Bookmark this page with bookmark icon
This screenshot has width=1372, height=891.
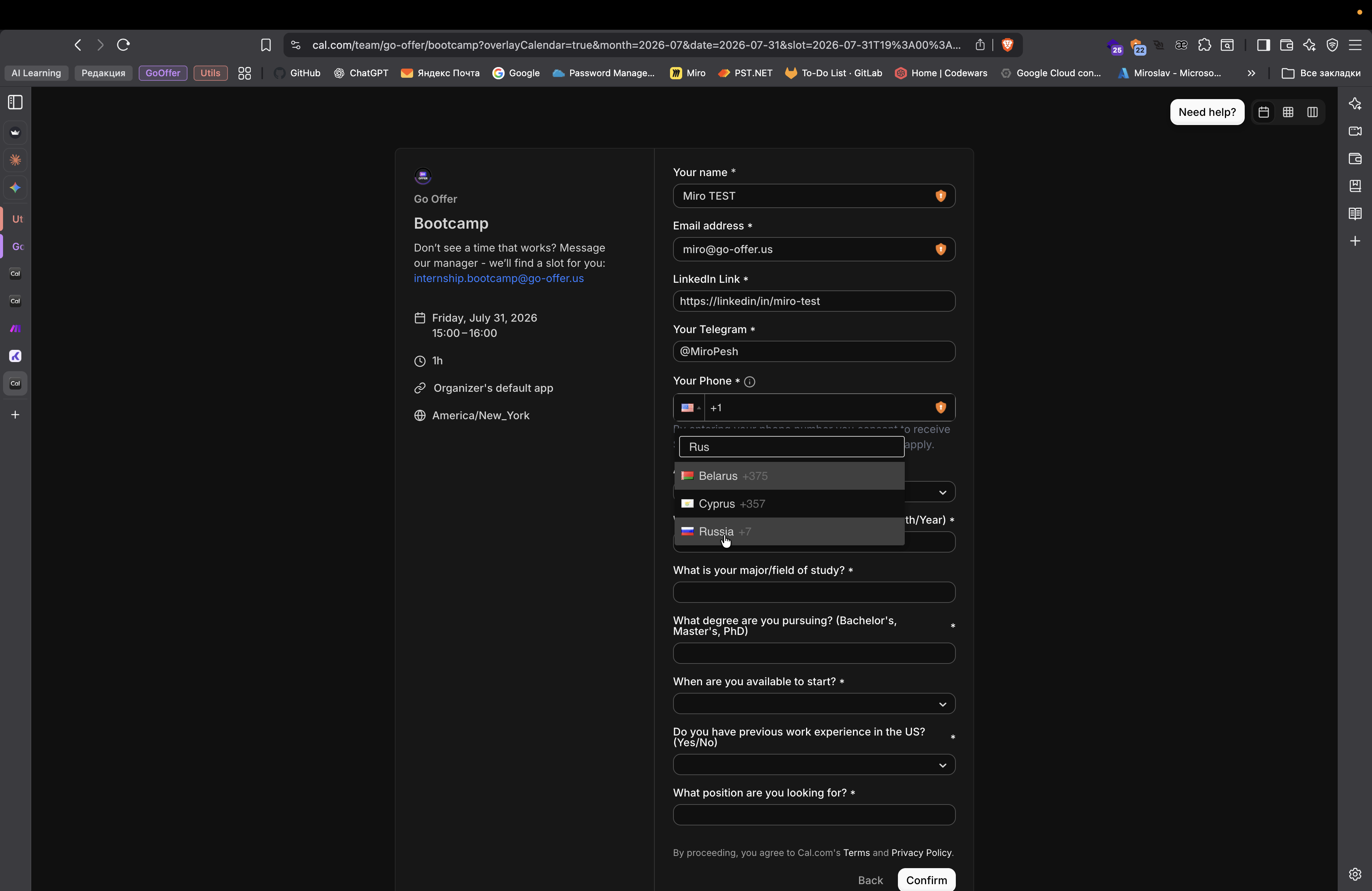[266, 45]
